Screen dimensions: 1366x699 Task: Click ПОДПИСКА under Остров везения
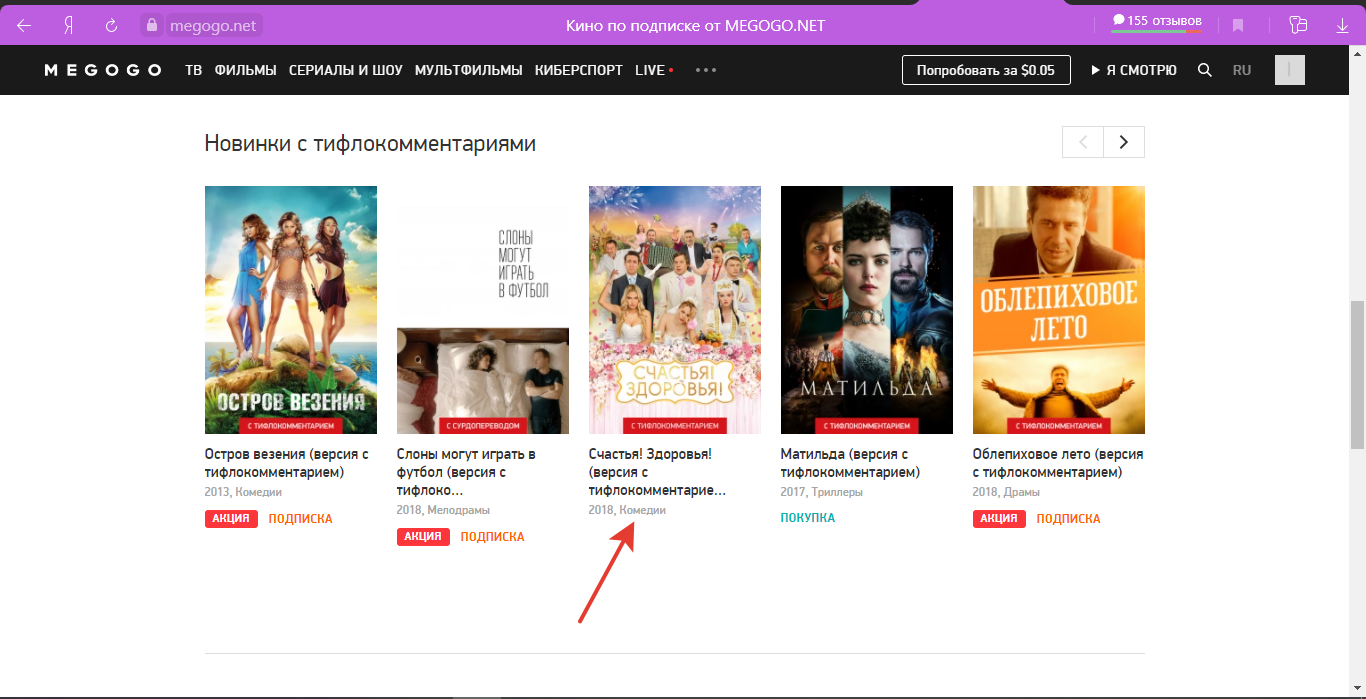coord(300,519)
